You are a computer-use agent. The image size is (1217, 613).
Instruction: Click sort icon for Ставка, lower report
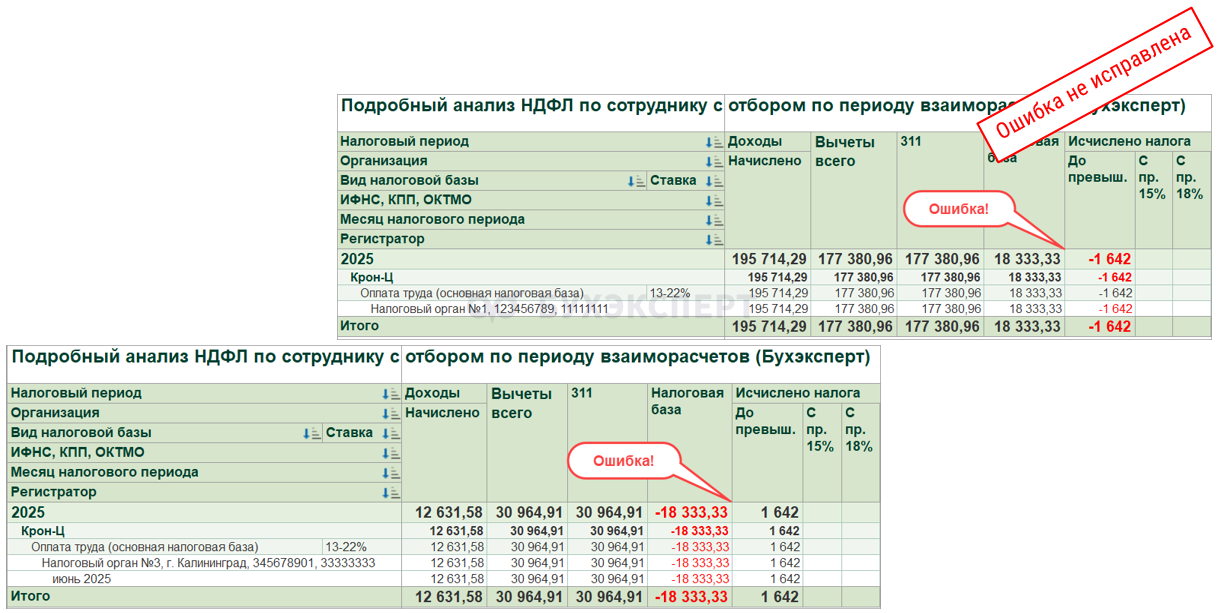click(x=391, y=433)
